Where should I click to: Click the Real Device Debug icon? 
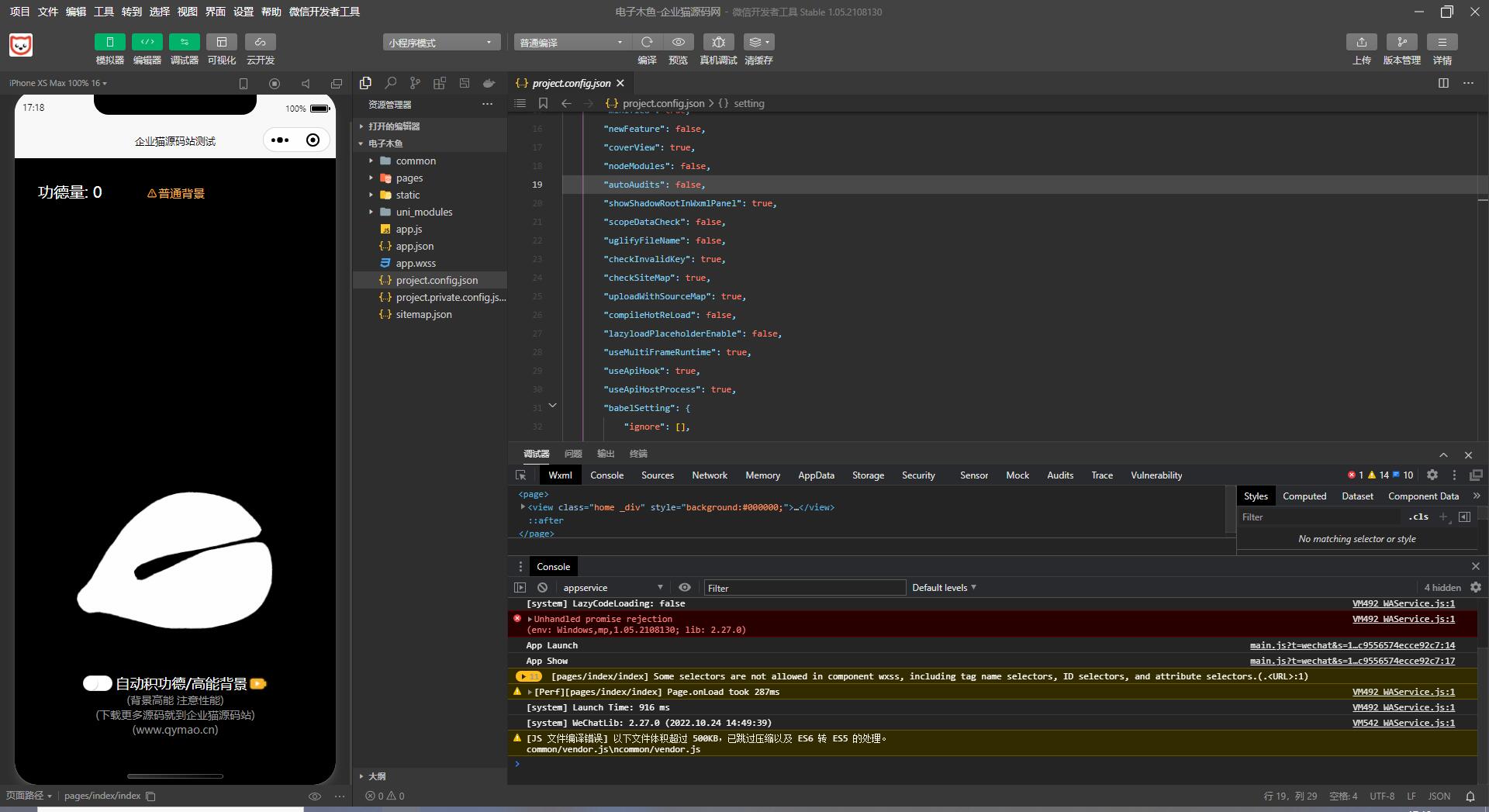point(718,42)
